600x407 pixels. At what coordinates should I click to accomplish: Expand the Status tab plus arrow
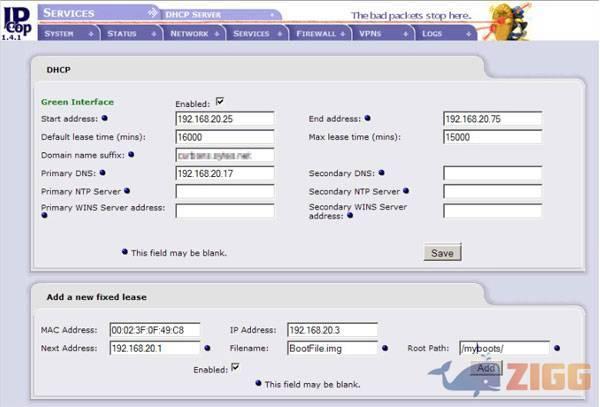[x=154, y=34]
